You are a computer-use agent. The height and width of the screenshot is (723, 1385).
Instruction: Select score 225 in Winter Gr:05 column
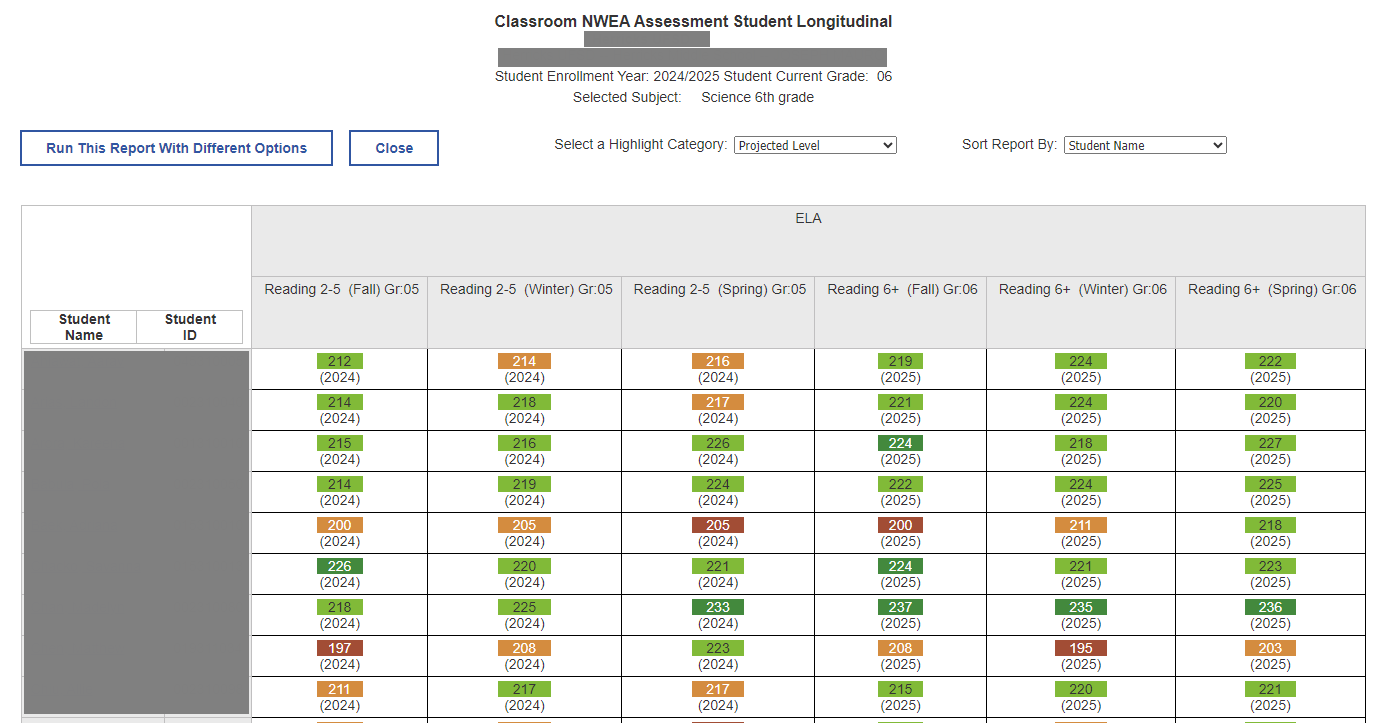pyautogui.click(x=524, y=607)
